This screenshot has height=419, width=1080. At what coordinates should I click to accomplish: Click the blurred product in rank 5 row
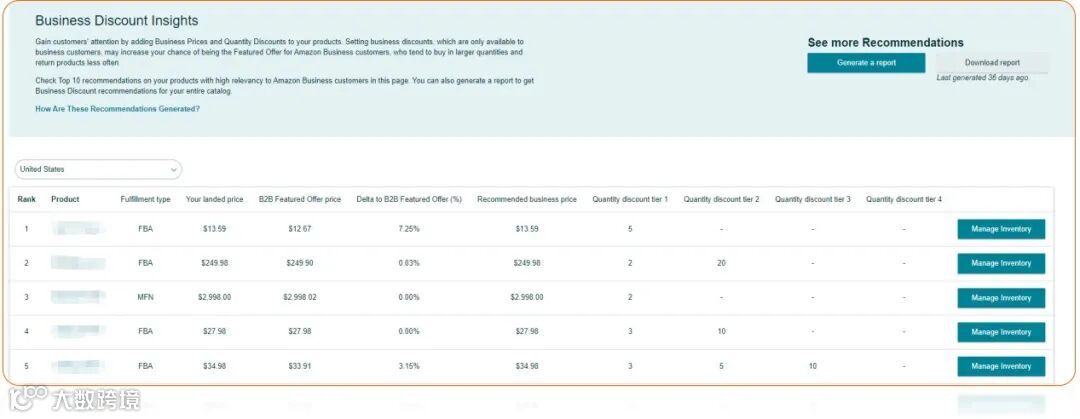pos(79,367)
